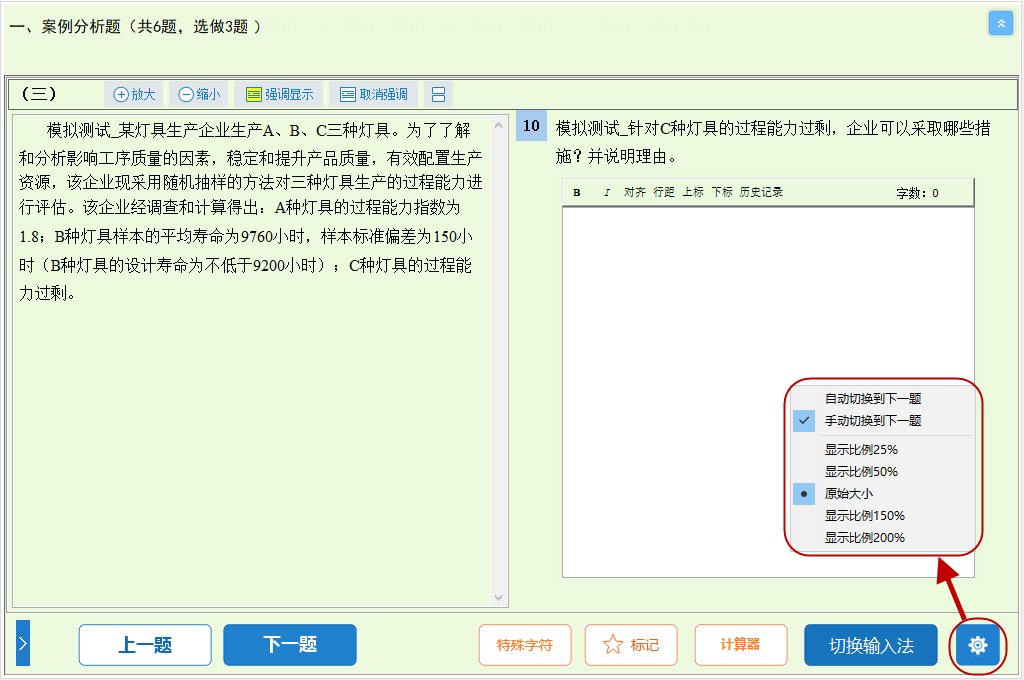Toggle bold in the answer editor
1024x680 pixels.
click(577, 193)
